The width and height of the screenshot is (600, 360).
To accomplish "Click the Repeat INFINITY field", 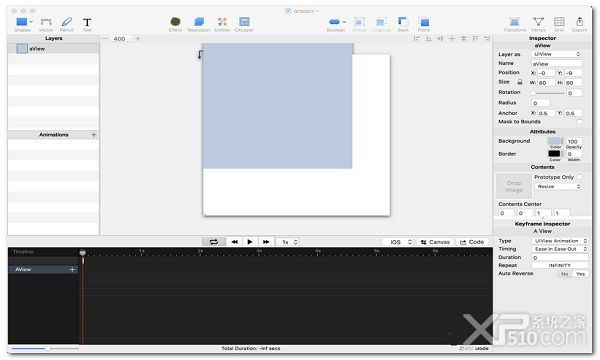I will 560,266.
